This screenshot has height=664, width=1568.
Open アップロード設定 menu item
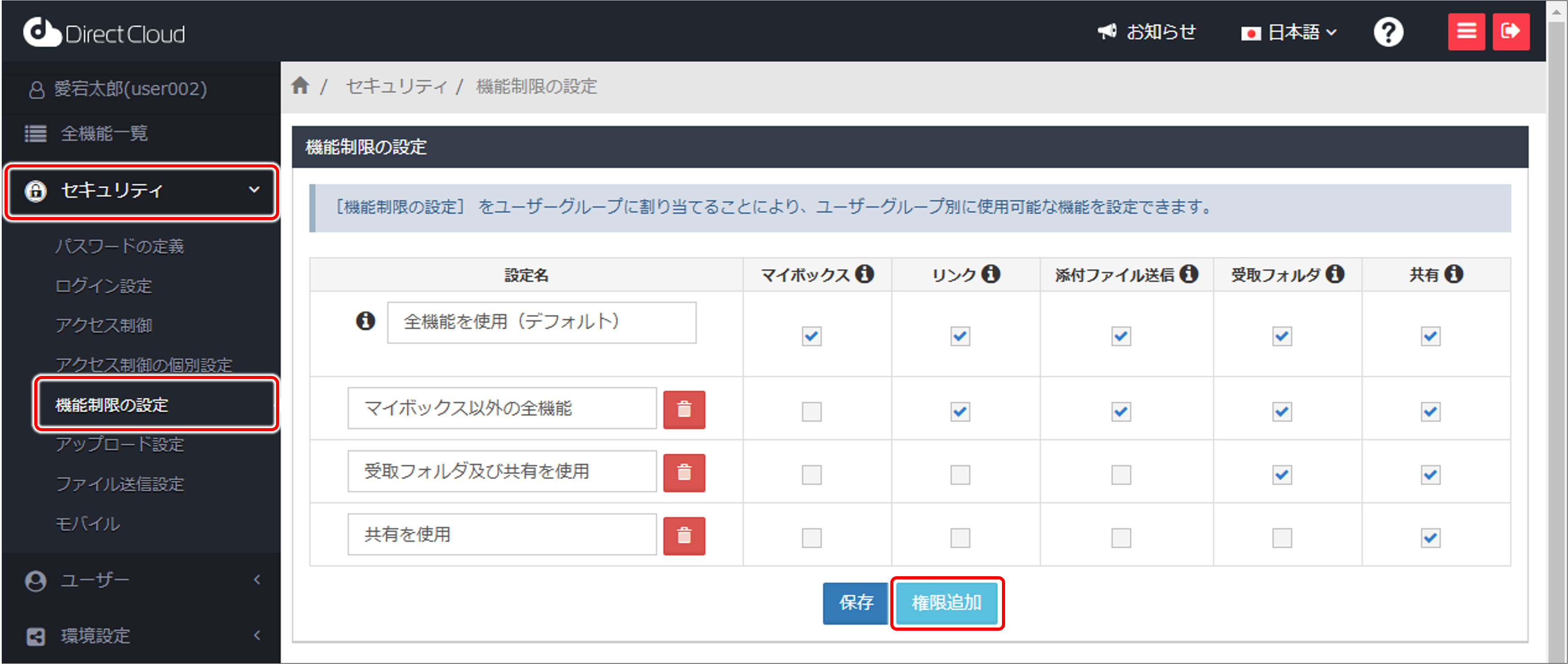(x=119, y=444)
